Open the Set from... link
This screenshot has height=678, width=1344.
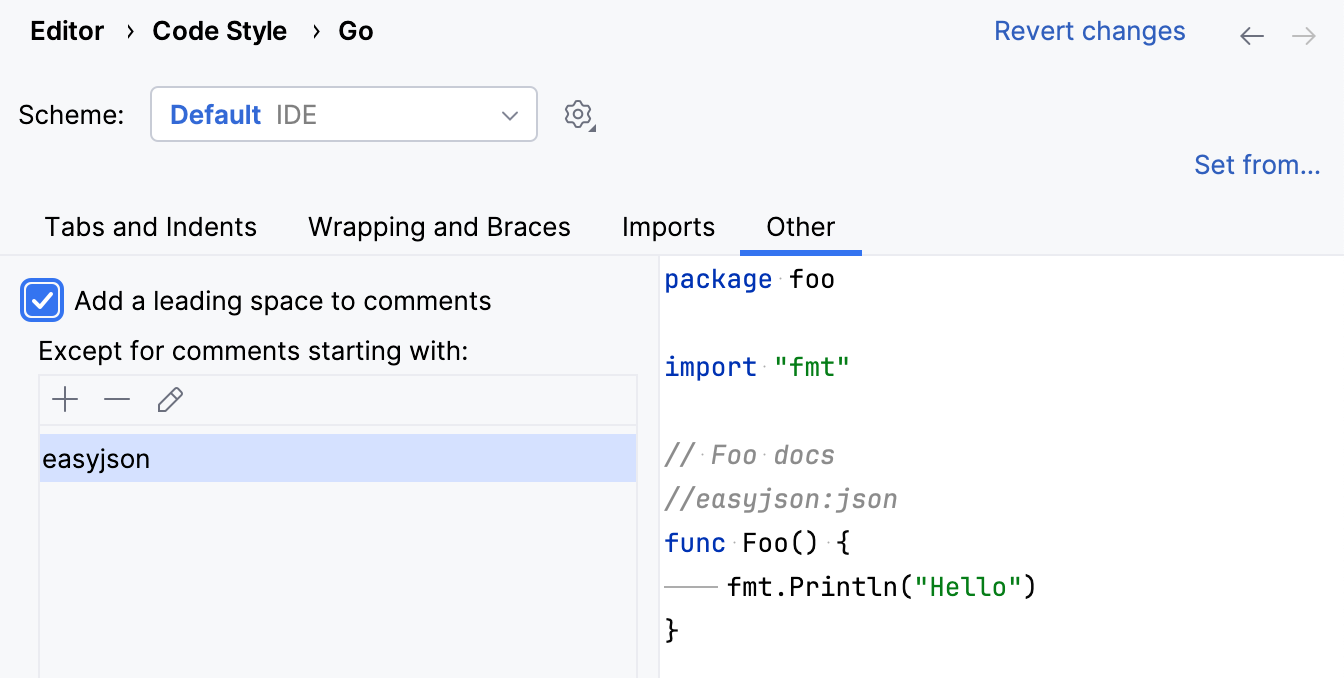(1257, 164)
